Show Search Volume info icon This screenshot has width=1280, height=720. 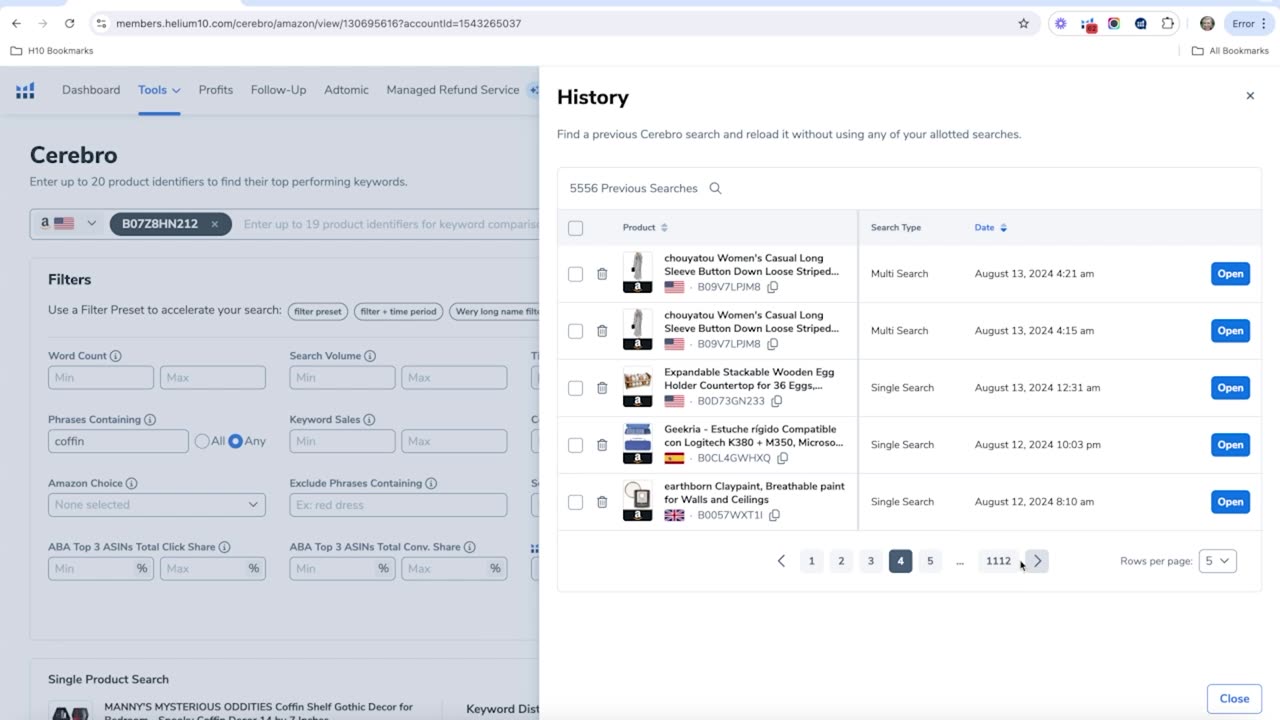tap(370, 356)
